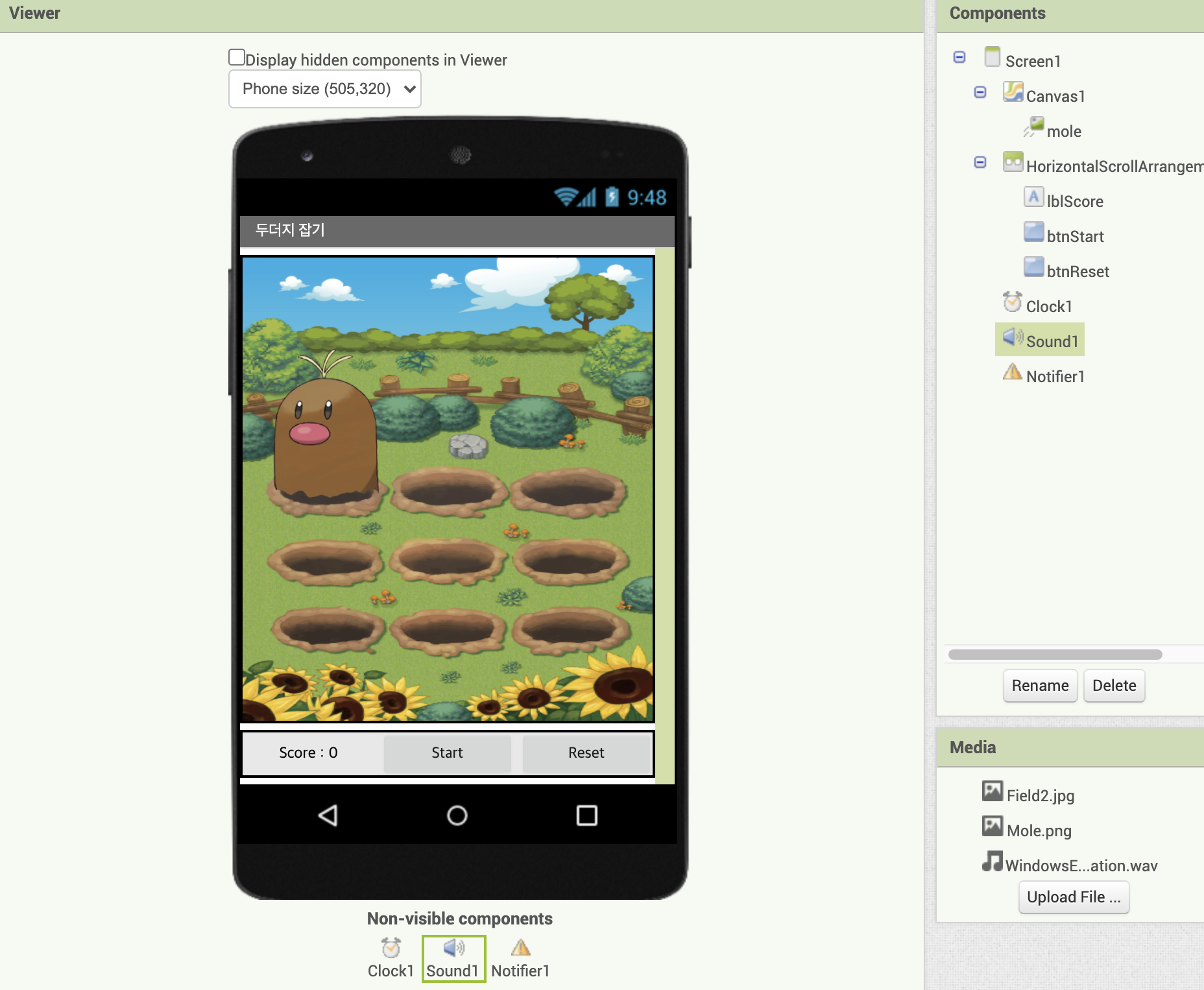Click the Field2.jpg media file name
The image size is (1204, 990).
coord(1041,795)
